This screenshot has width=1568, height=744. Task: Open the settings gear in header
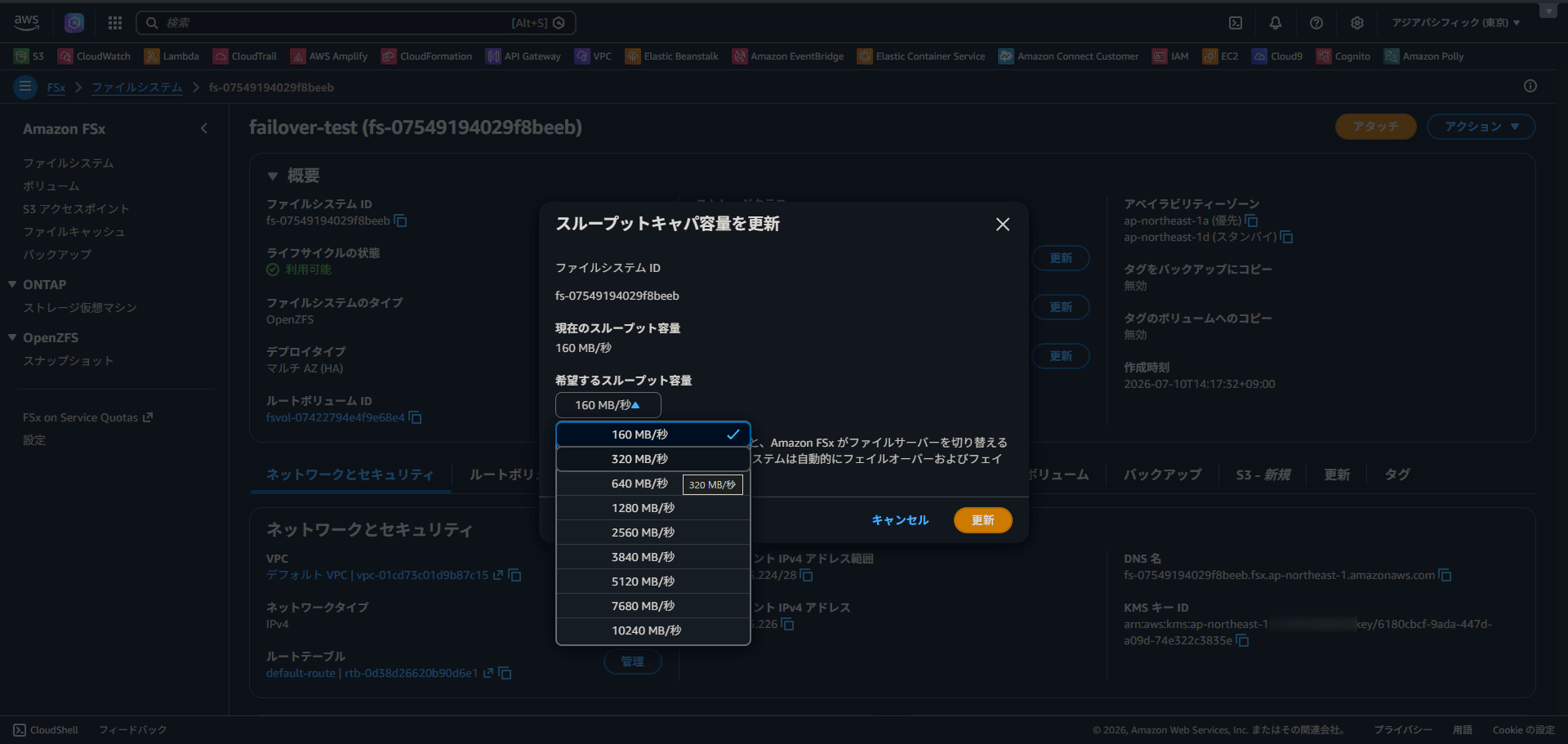(x=1357, y=23)
